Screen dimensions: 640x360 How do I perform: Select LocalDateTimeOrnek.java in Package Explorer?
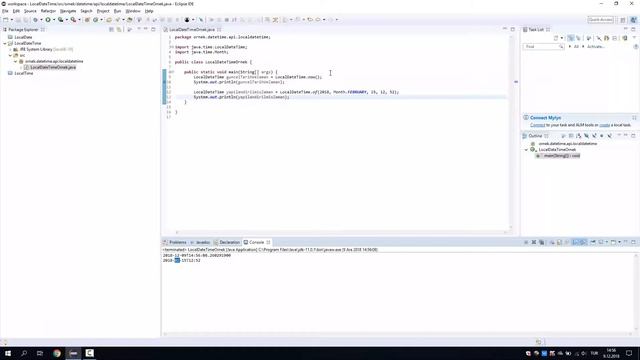[53, 67]
